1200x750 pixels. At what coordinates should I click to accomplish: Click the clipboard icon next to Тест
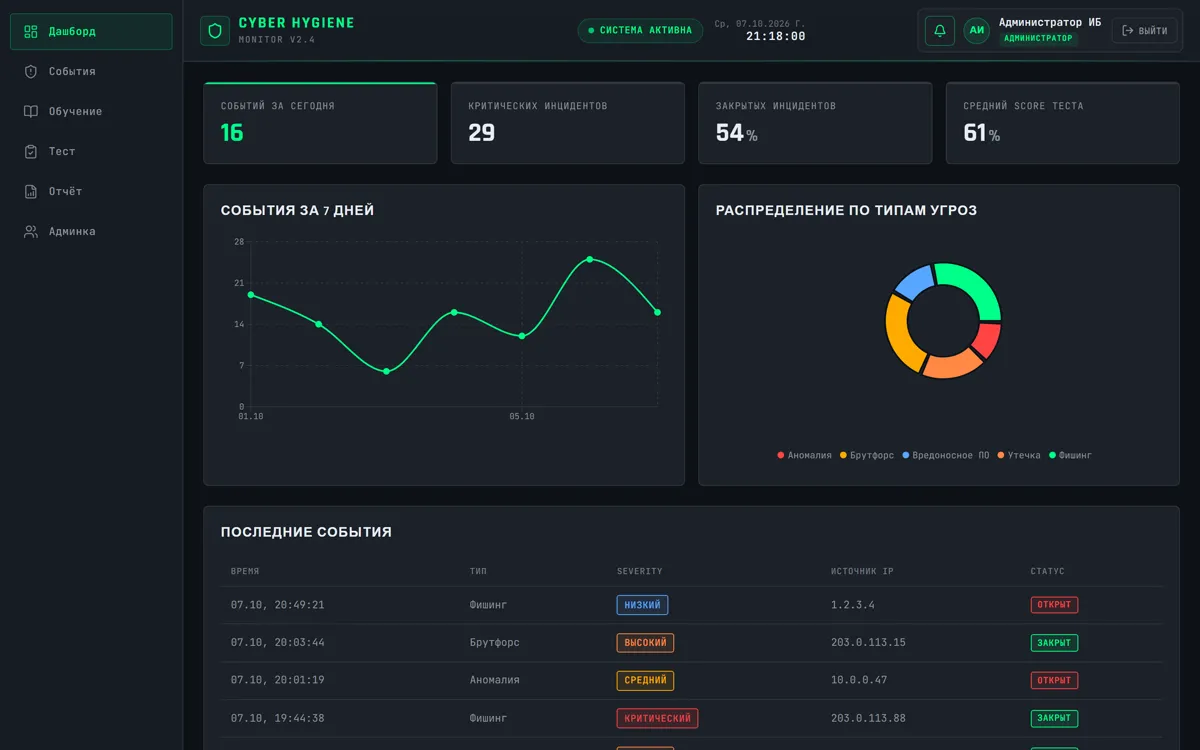pos(31,152)
